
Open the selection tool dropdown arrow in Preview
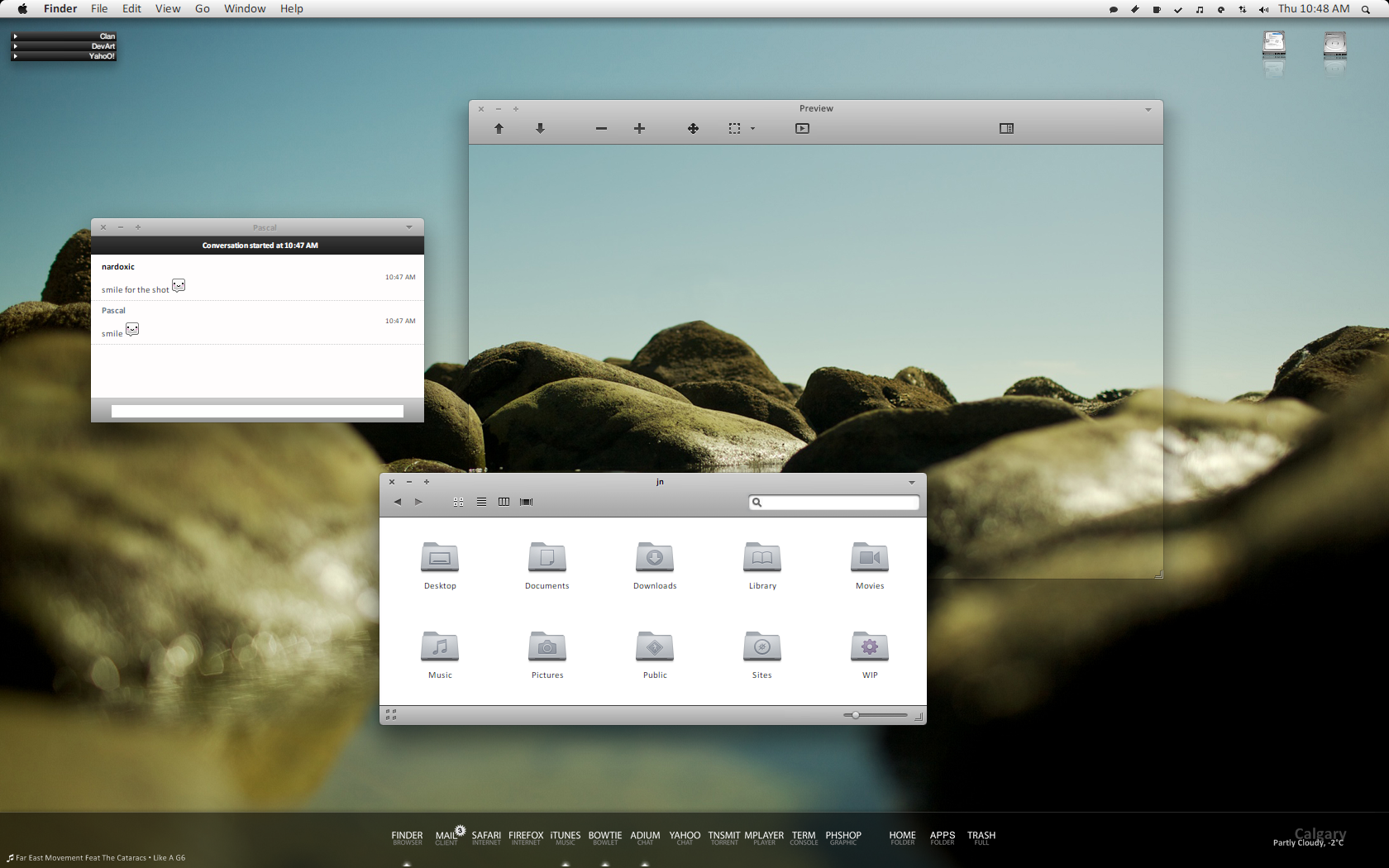(752, 128)
